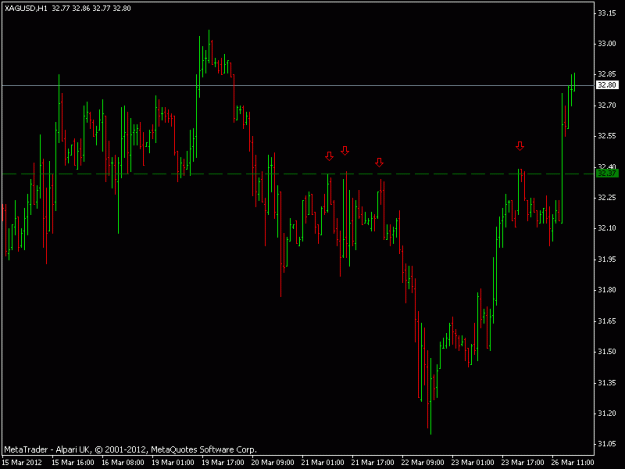Click the 16 Mar 08:00 time label
625x469 pixels.
pos(123,463)
